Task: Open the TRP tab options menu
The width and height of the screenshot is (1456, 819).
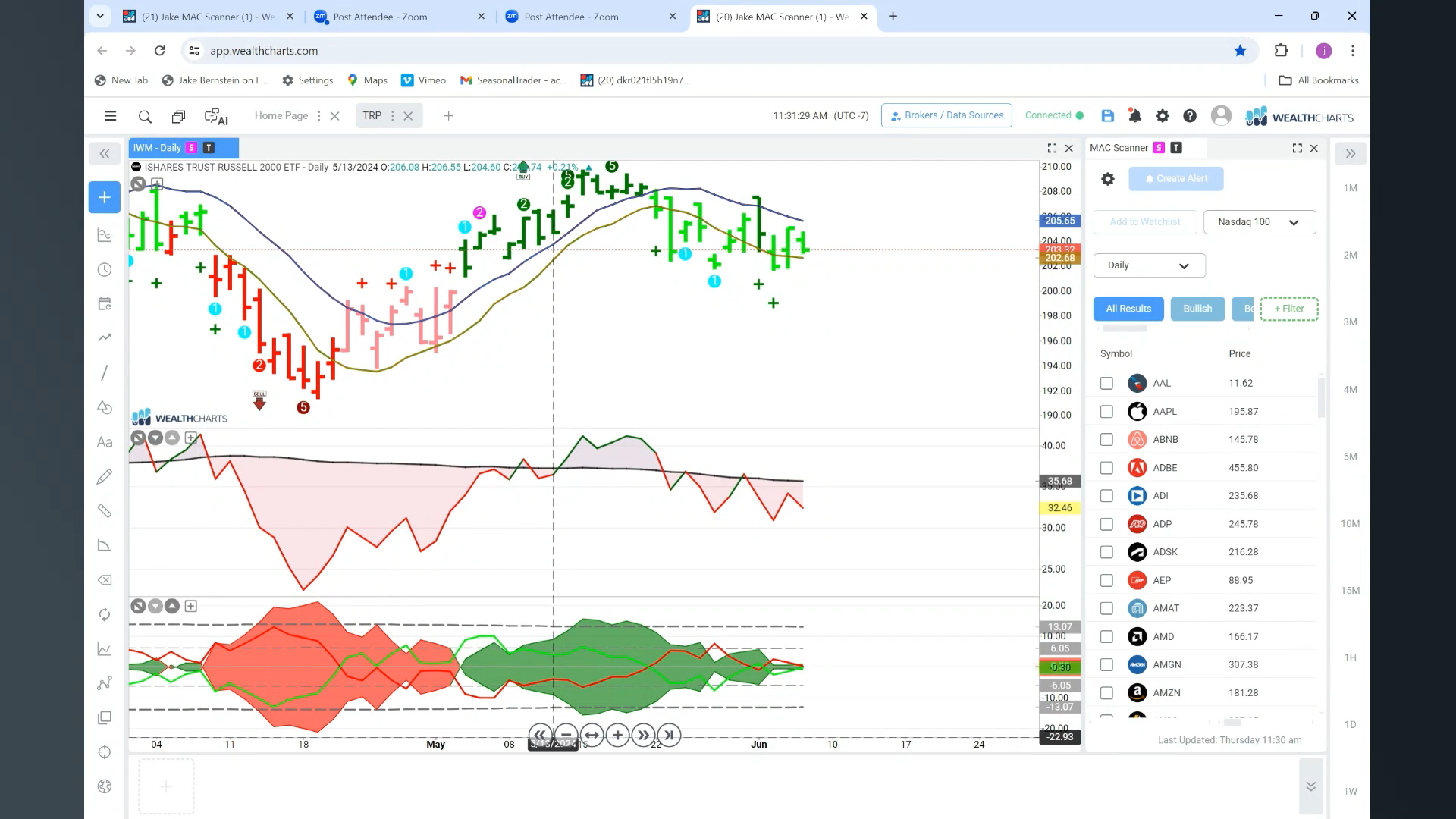Action: (392, 116)
